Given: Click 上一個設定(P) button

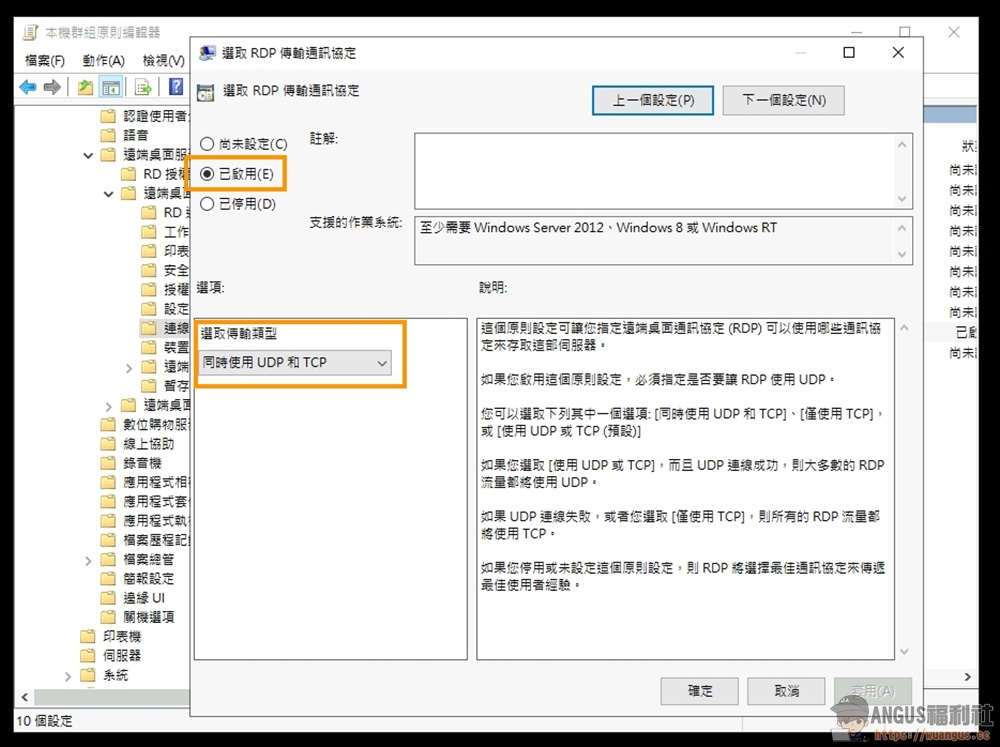Looking at the screenshot, I should point(653,101).
